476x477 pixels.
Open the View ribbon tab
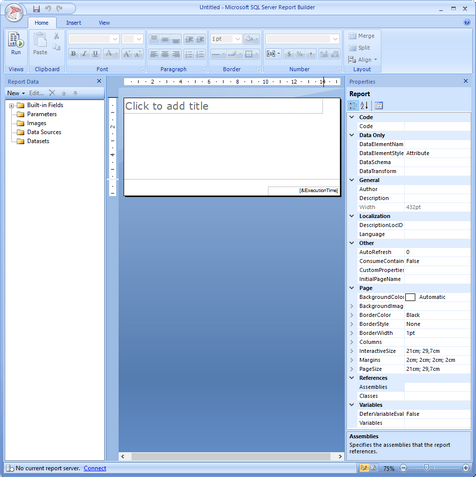104,23
